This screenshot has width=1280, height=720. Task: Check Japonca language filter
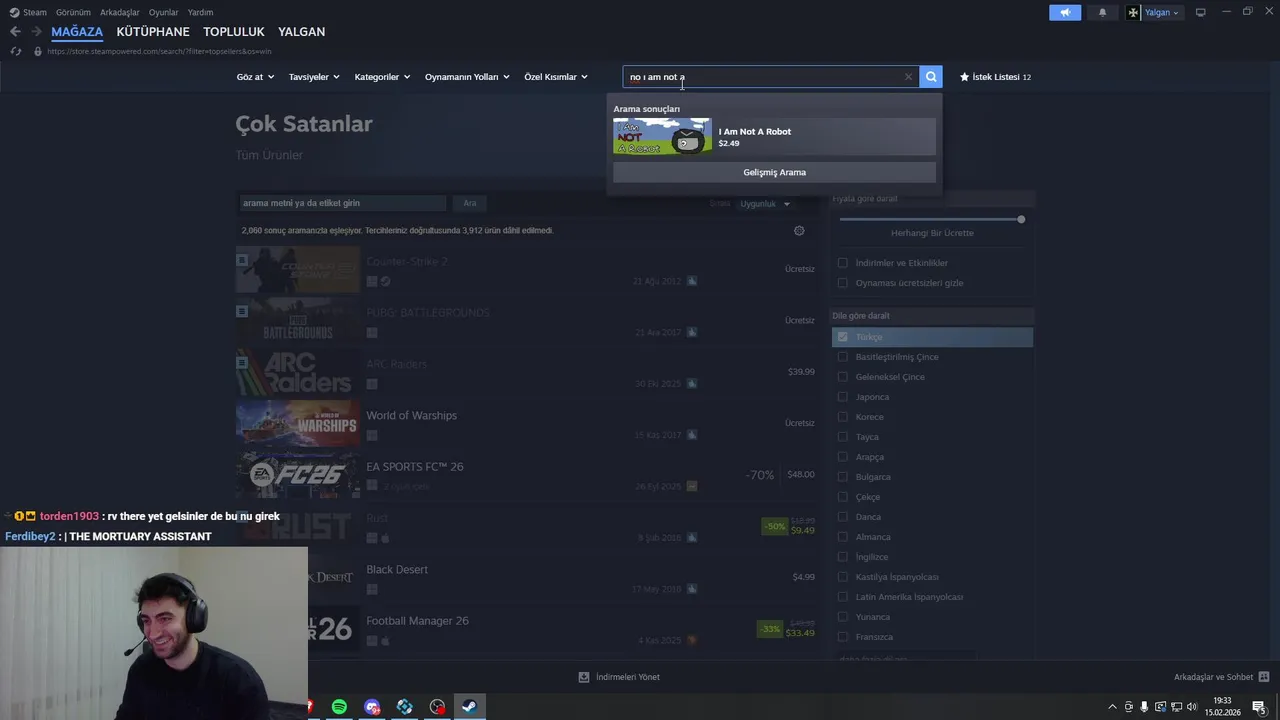(x=842, y=397)
